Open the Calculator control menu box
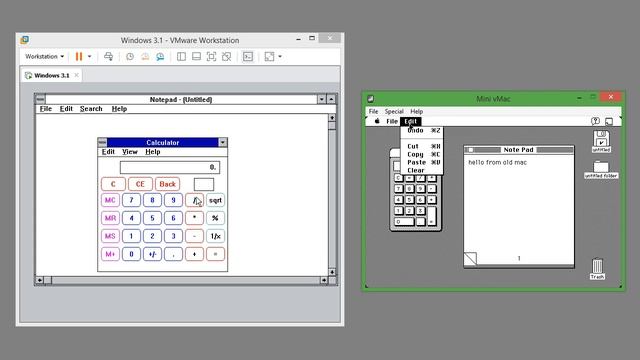This screenshot has width=640, height=360. pyautogui.click(x=102, y=142)
